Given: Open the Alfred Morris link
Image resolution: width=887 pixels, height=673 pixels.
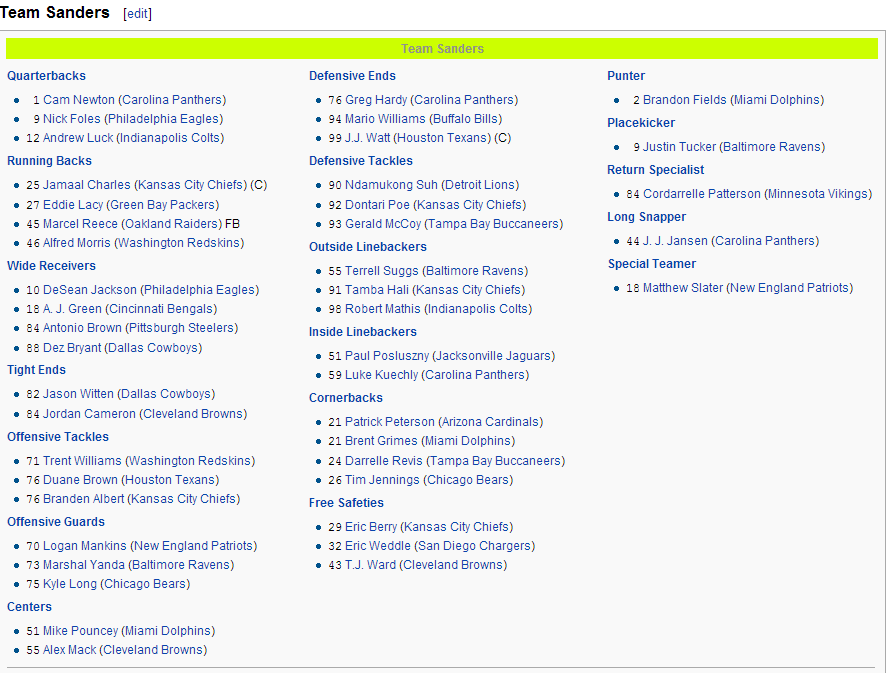Looking at the screenshot, I should coord(76,243).
